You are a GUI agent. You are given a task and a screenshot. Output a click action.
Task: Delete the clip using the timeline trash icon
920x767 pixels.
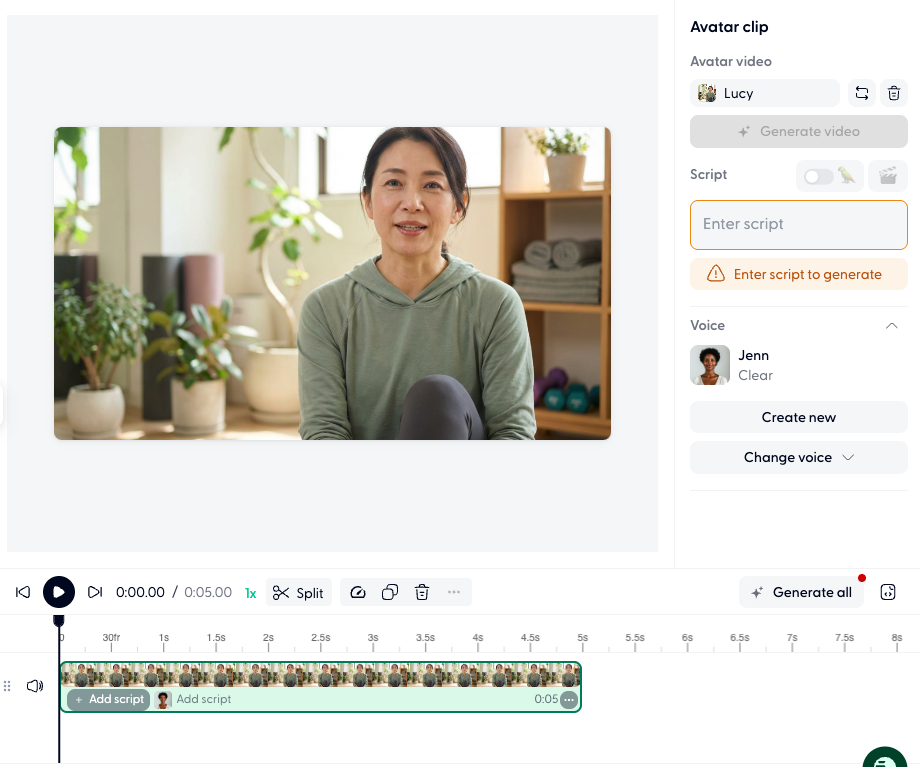click(x=422, y=592)
